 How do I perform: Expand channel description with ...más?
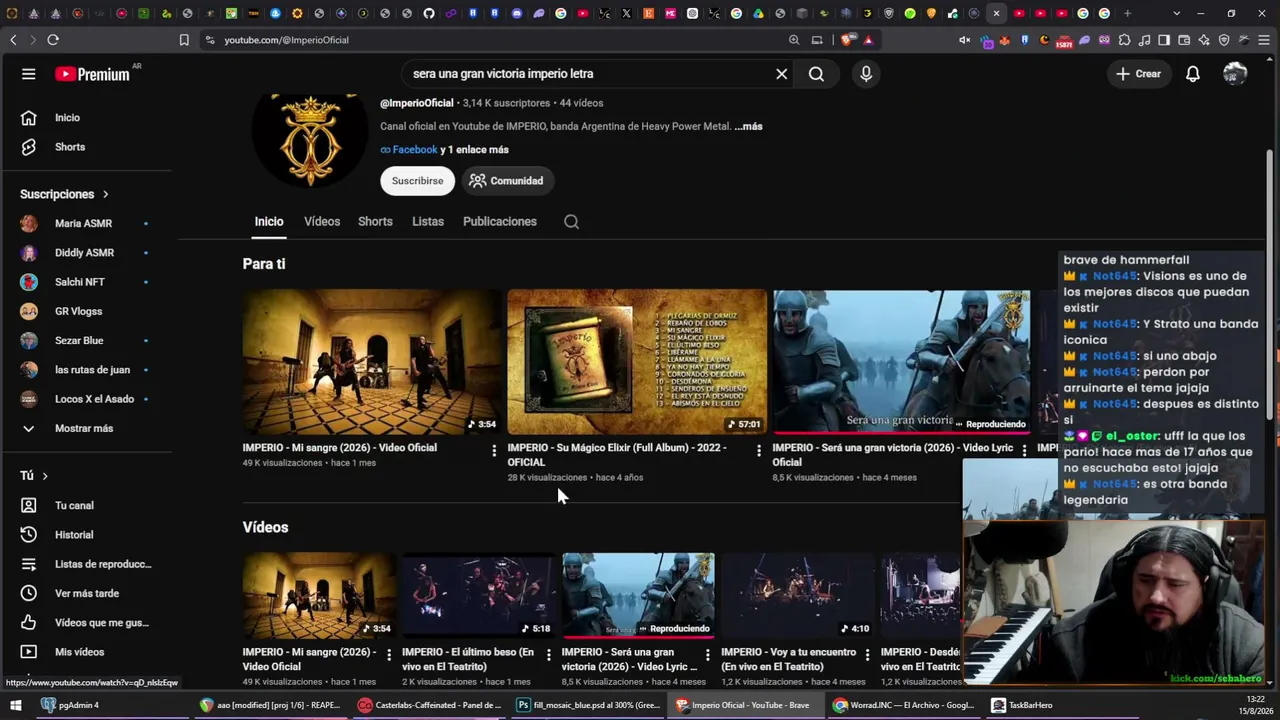tap(748, 127)
